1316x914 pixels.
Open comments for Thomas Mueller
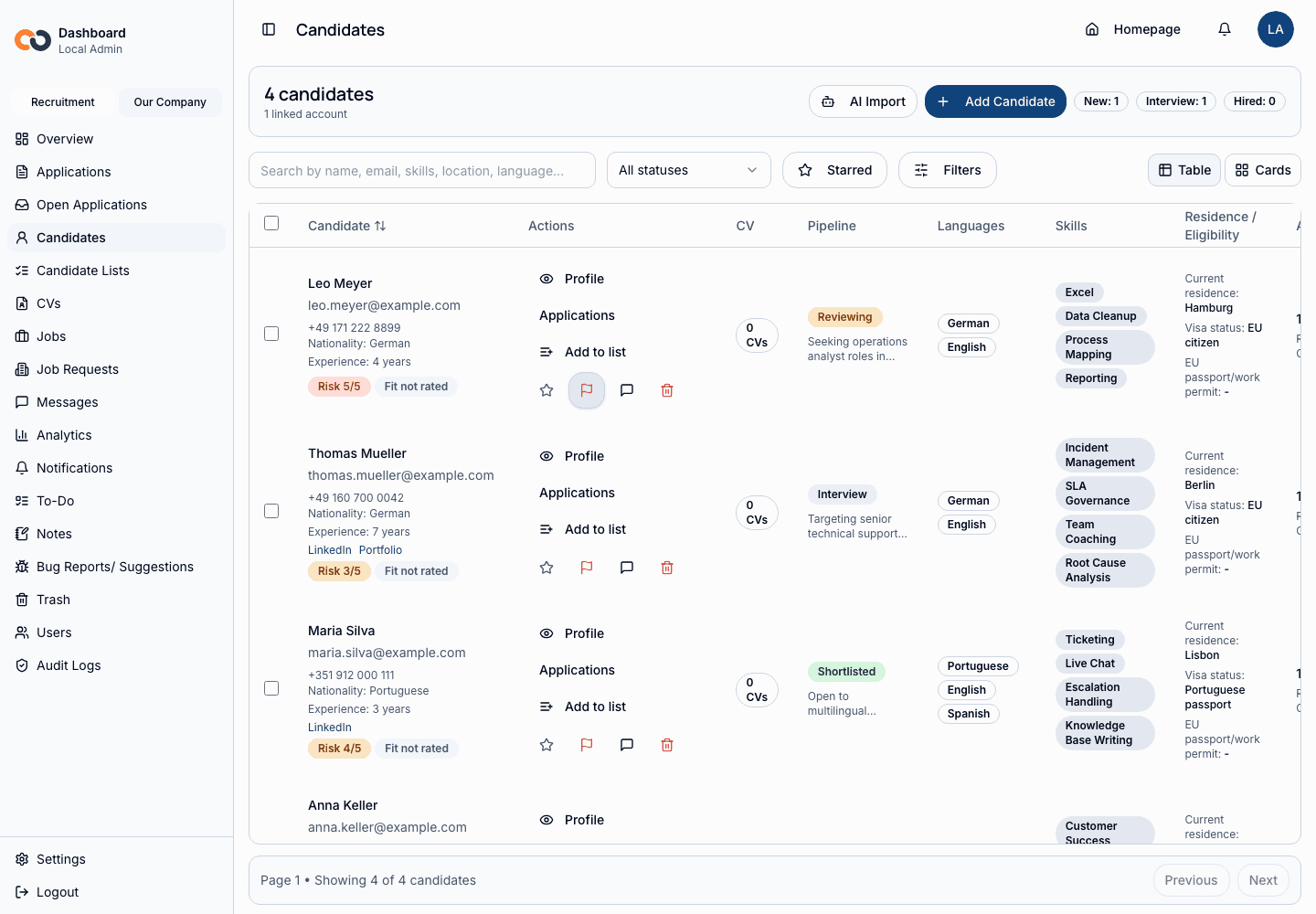click(x=627, y=568)
